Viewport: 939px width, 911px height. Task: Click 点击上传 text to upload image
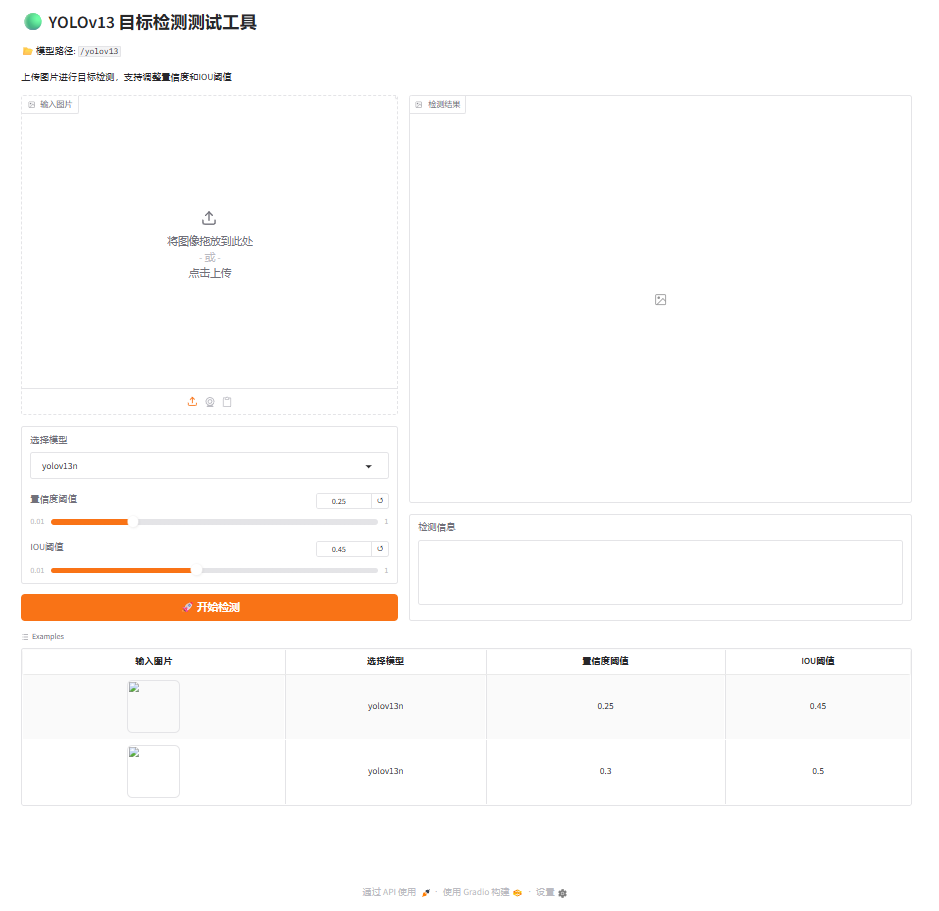point(210,273)
